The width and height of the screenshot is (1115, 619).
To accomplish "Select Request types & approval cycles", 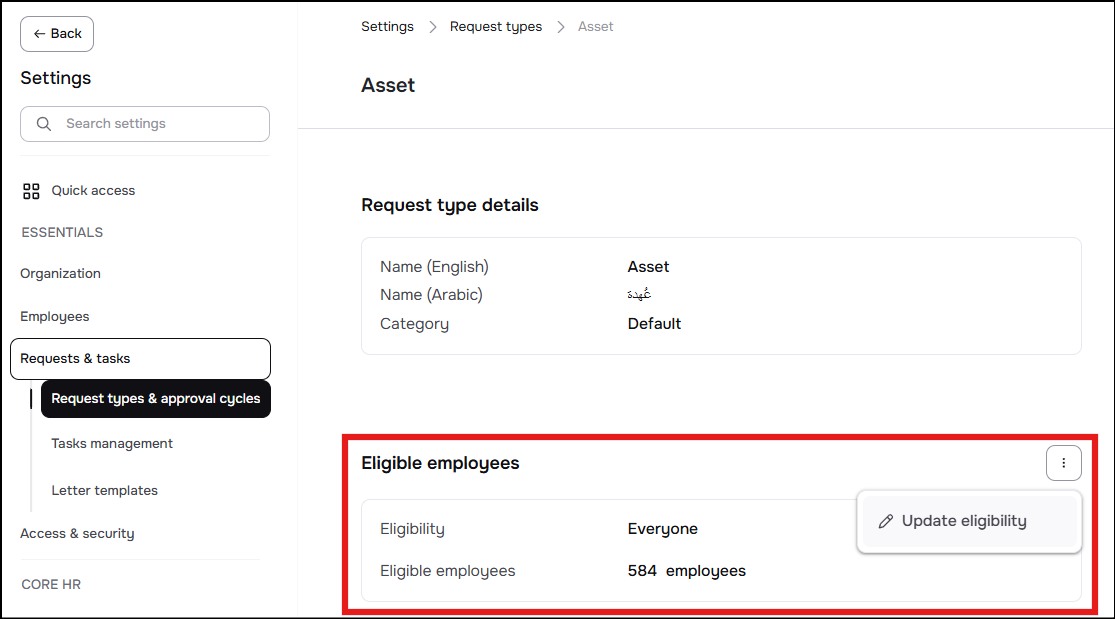I will [x=156, y=399].
